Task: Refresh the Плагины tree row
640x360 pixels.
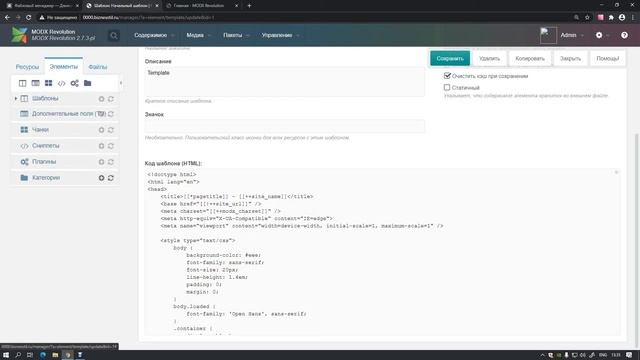Action: click(111, 162)
